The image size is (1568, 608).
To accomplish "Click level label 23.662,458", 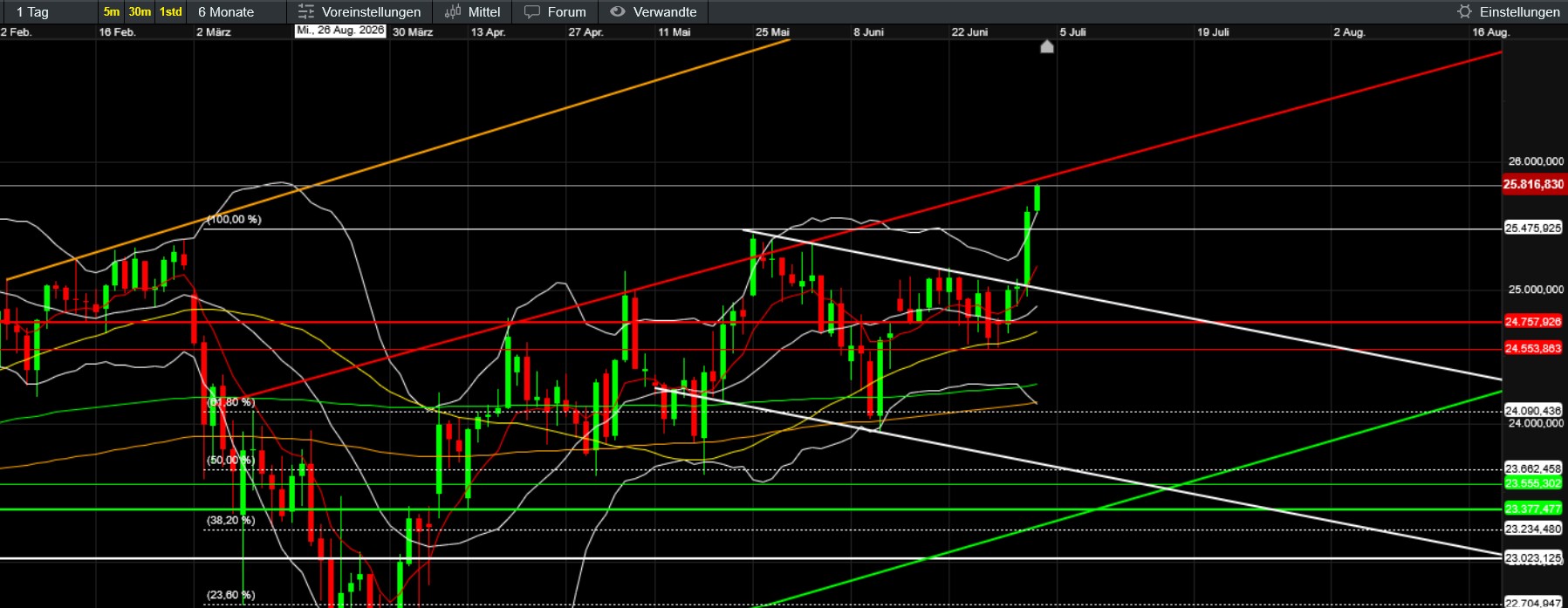I will (x=1533, y=469).
